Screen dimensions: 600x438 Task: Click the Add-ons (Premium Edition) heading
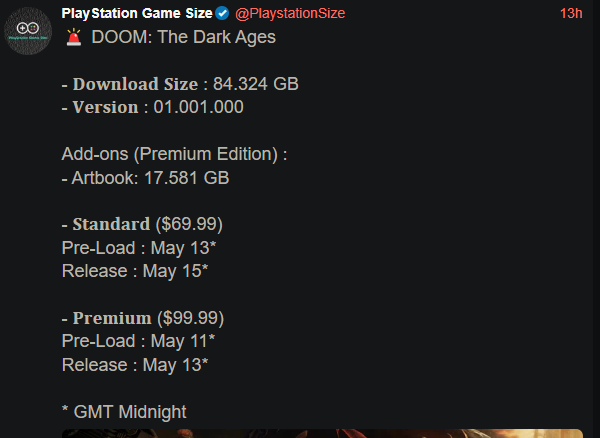click(174, 154)
